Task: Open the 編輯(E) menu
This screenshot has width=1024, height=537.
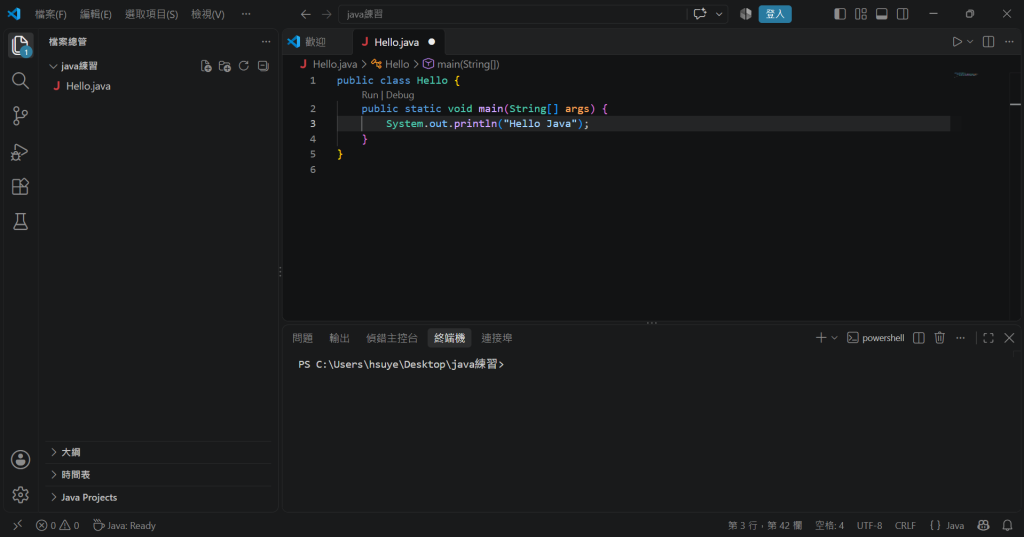Action: pyautogui.click(x=95, y=14)
